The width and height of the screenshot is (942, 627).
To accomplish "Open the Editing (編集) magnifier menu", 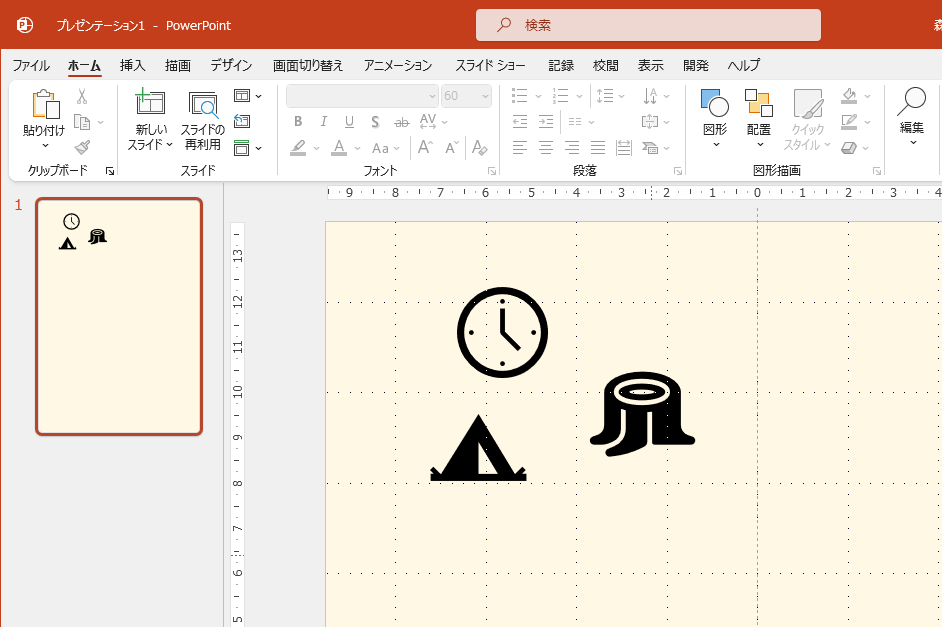I will (912, 117).
